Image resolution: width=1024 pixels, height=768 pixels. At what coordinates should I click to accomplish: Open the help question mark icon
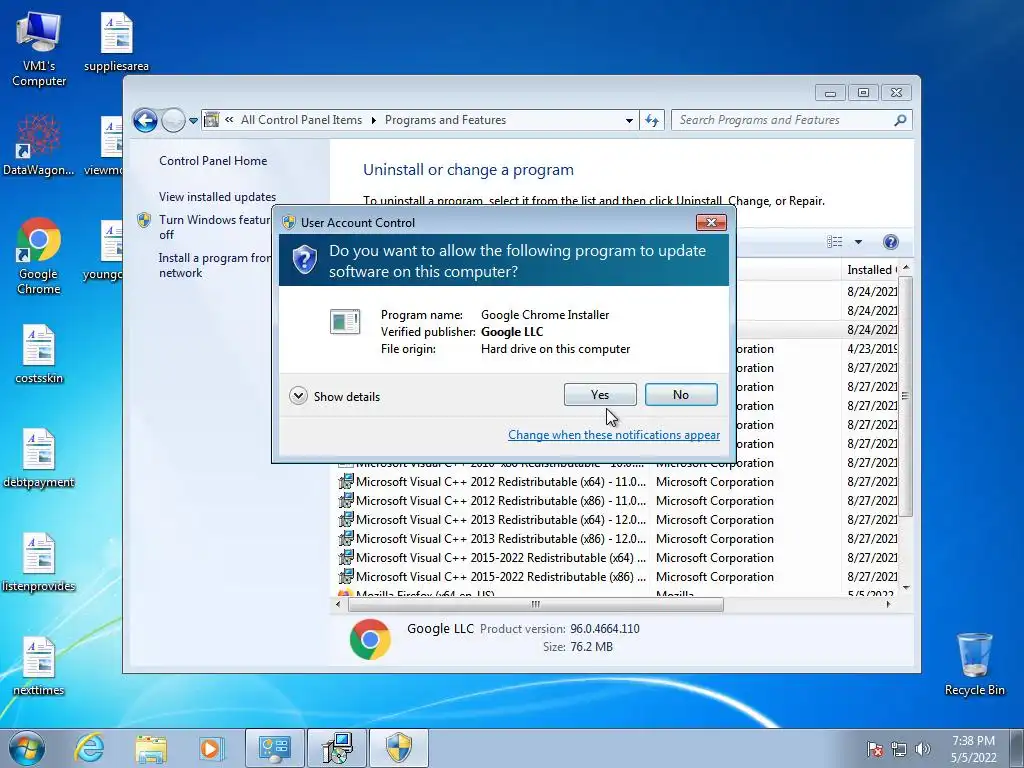coord(890,242)
